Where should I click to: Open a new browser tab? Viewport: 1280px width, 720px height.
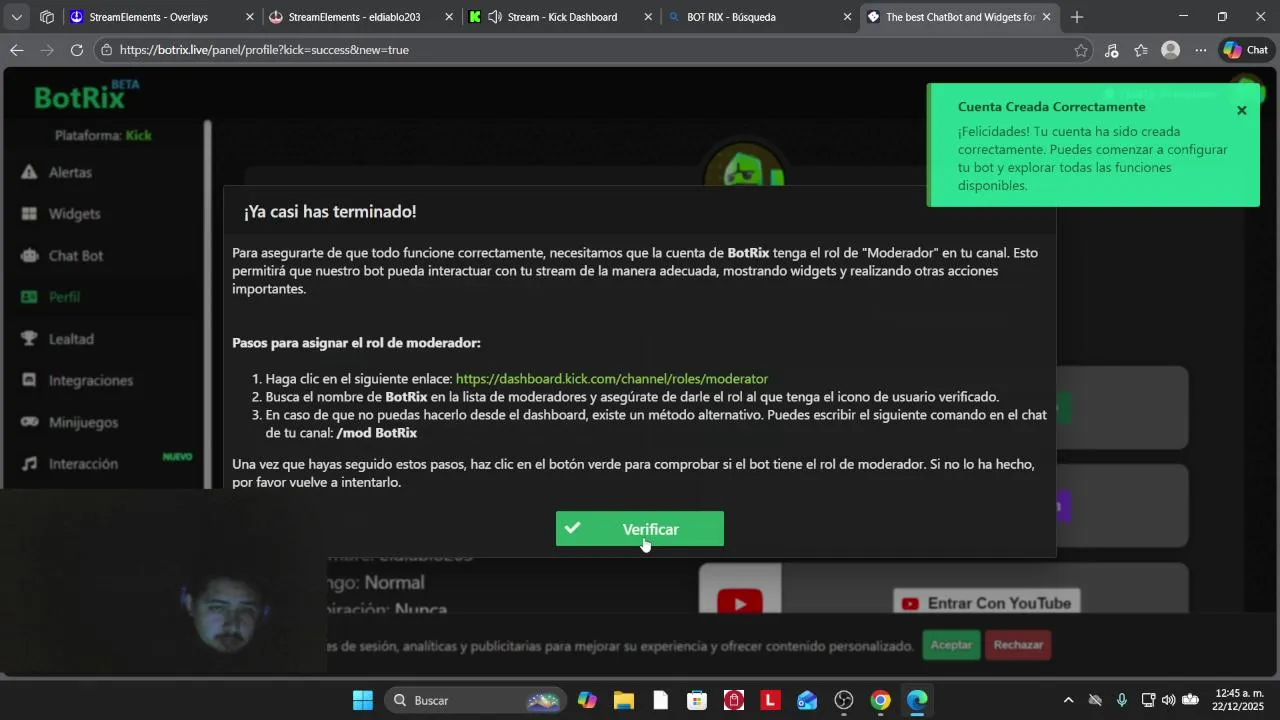[x=1077, y=17]
